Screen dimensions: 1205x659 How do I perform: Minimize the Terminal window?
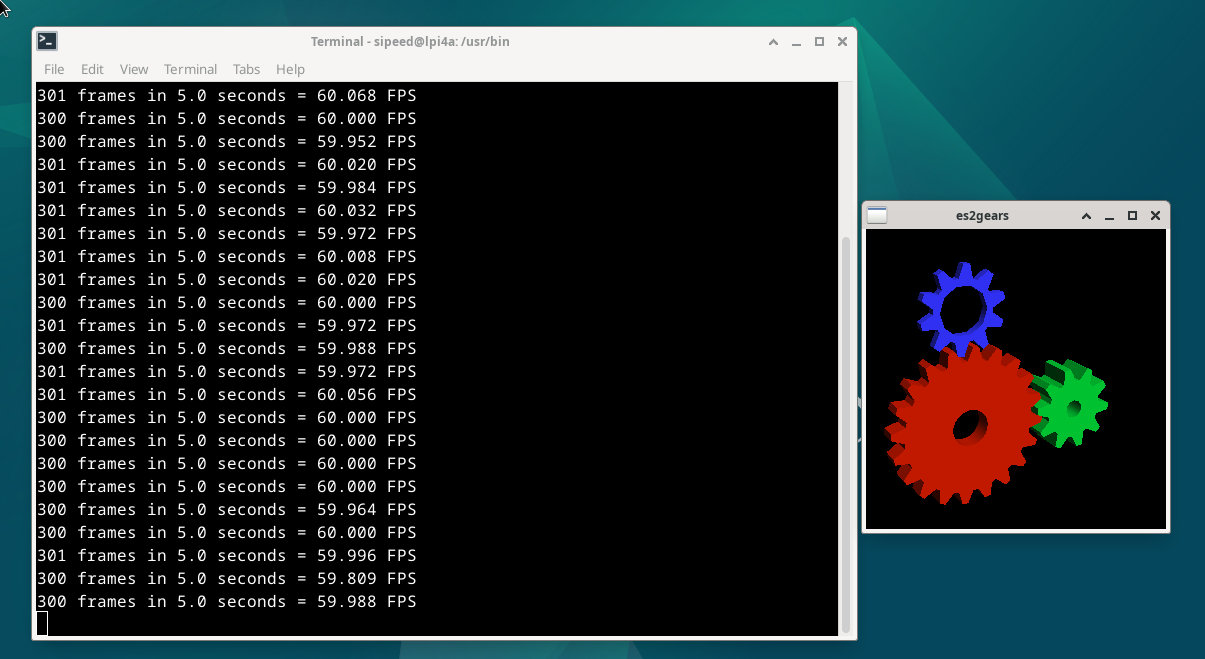click(x=797, y=42)
